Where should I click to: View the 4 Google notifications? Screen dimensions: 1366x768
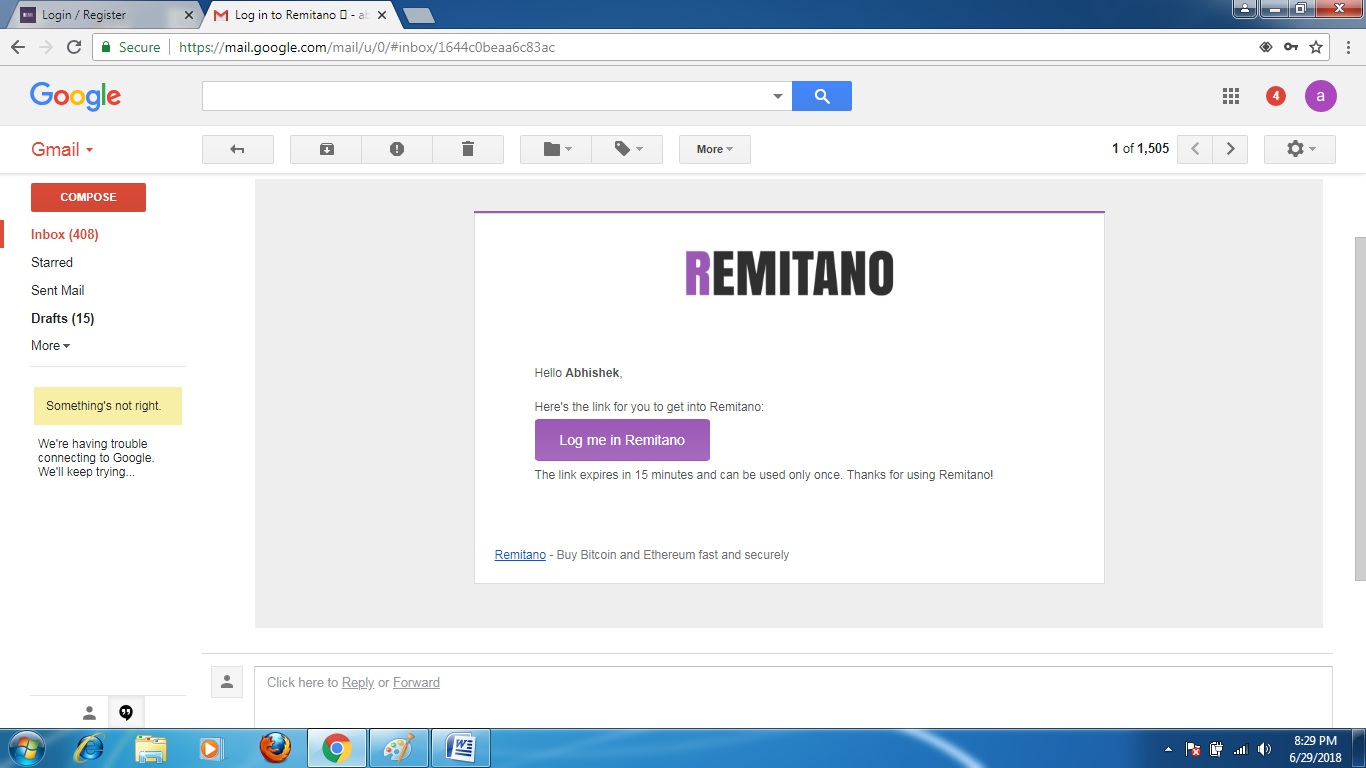pos(1275,96)
